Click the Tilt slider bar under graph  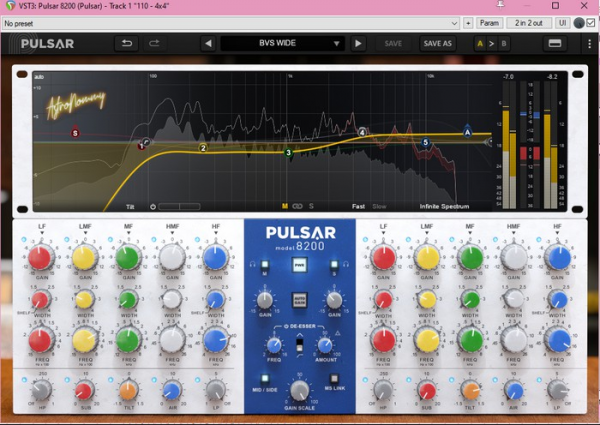click(x=179, y=207)
